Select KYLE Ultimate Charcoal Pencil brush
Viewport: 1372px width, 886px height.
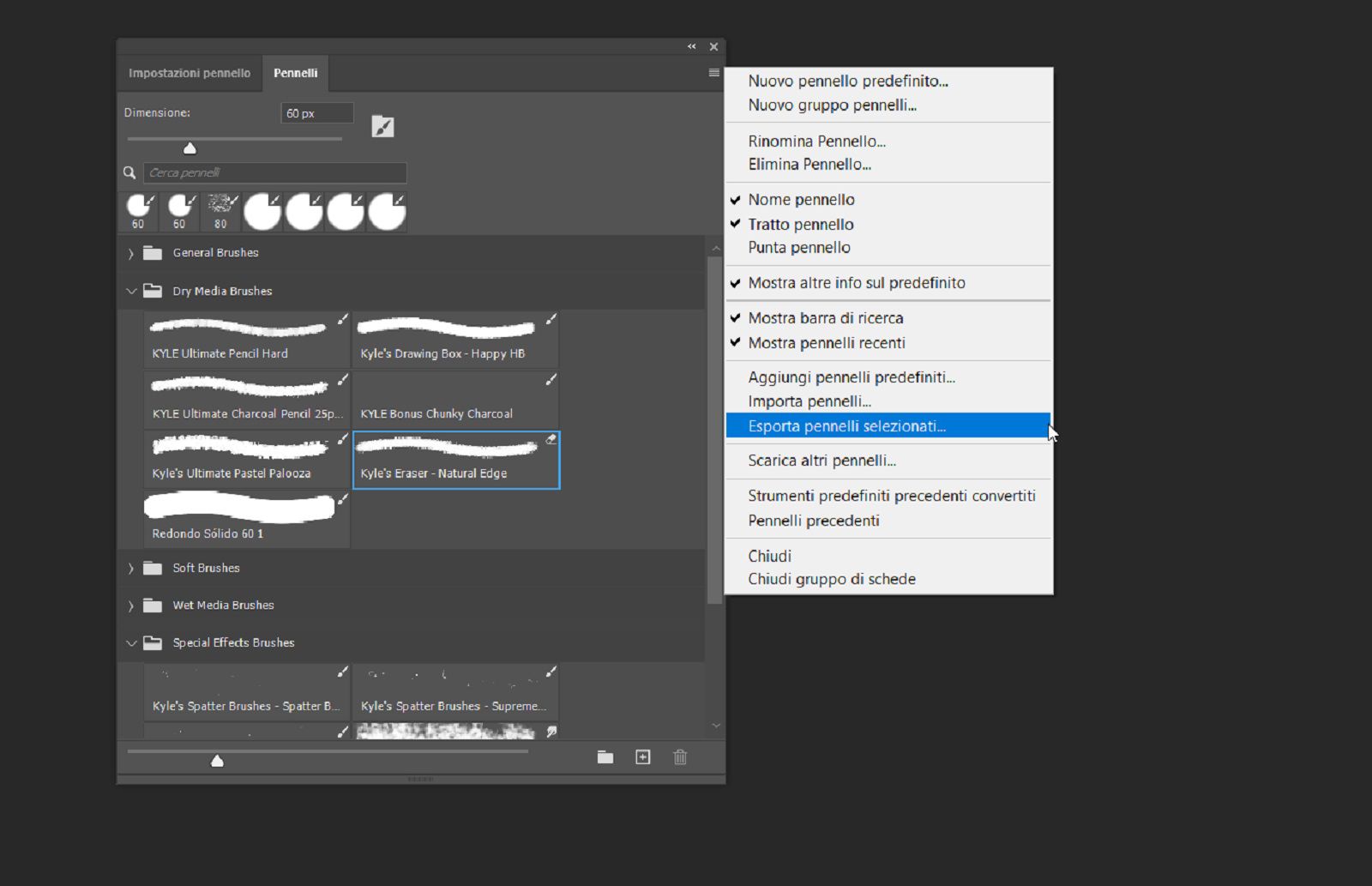[247, 399]
